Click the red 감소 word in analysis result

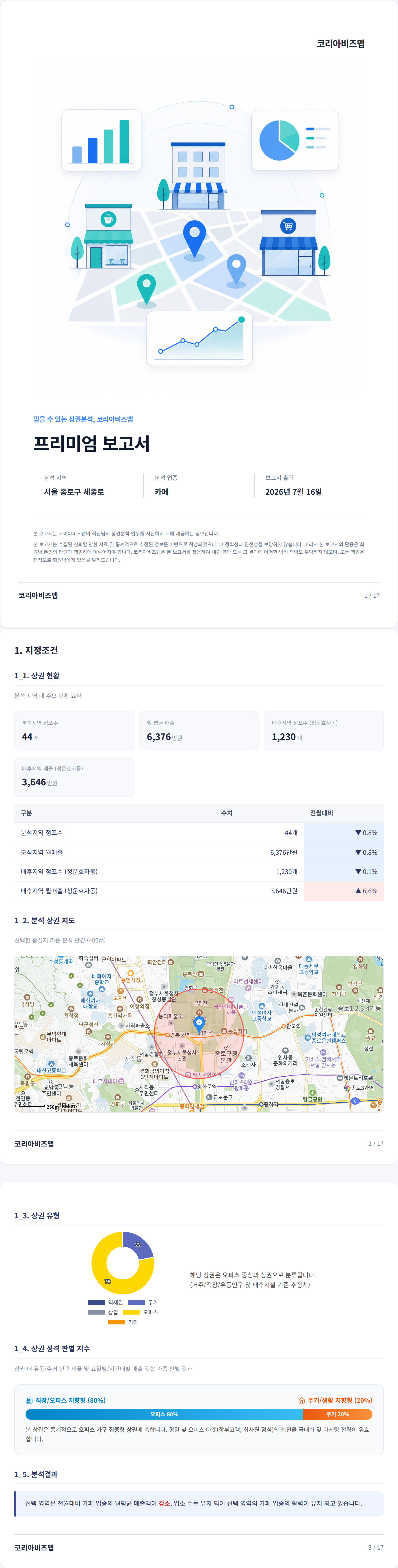point(164,1504)
